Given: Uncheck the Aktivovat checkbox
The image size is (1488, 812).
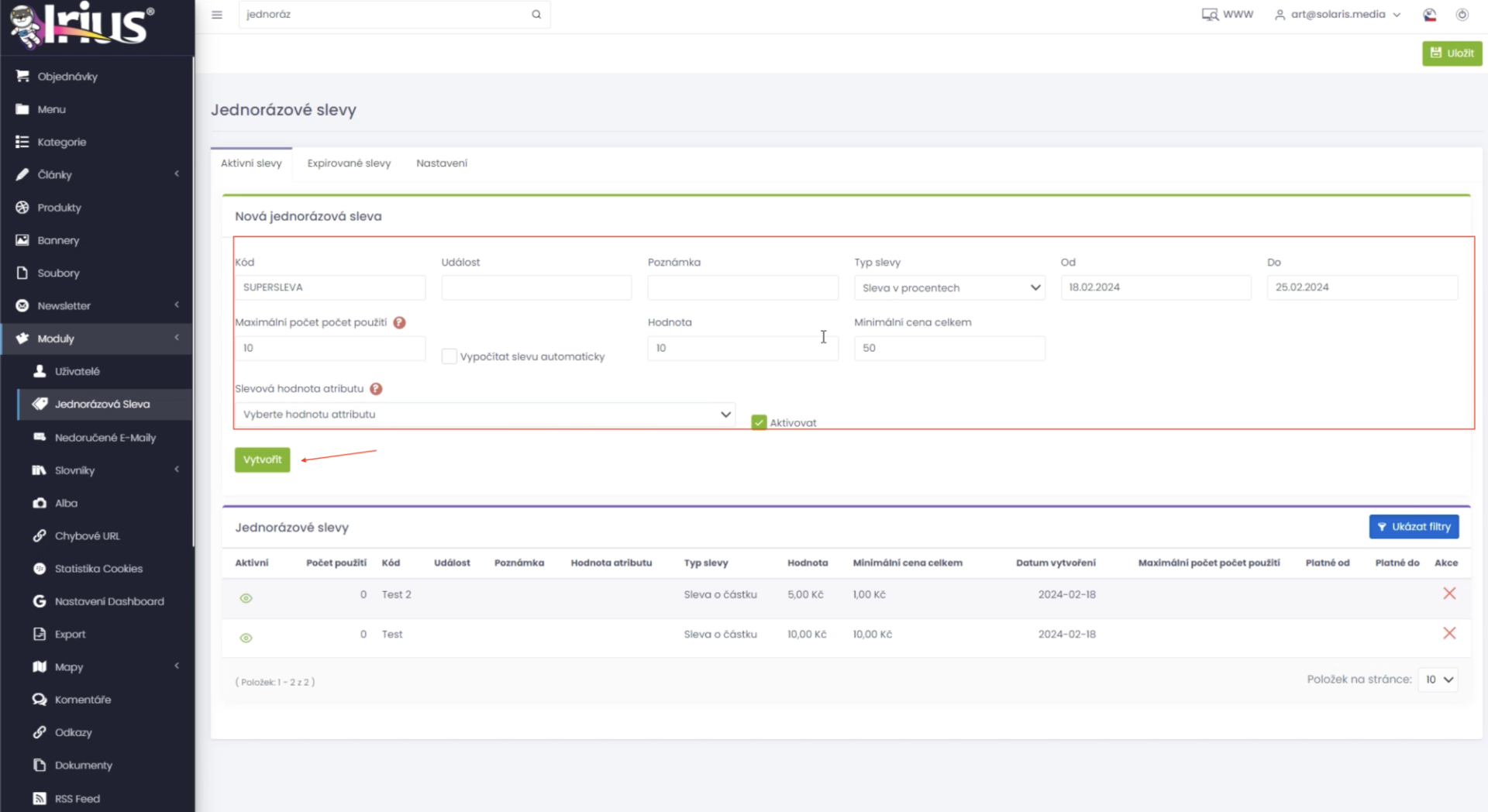Looking at the screenshot, I should click(x=759, y=422).
